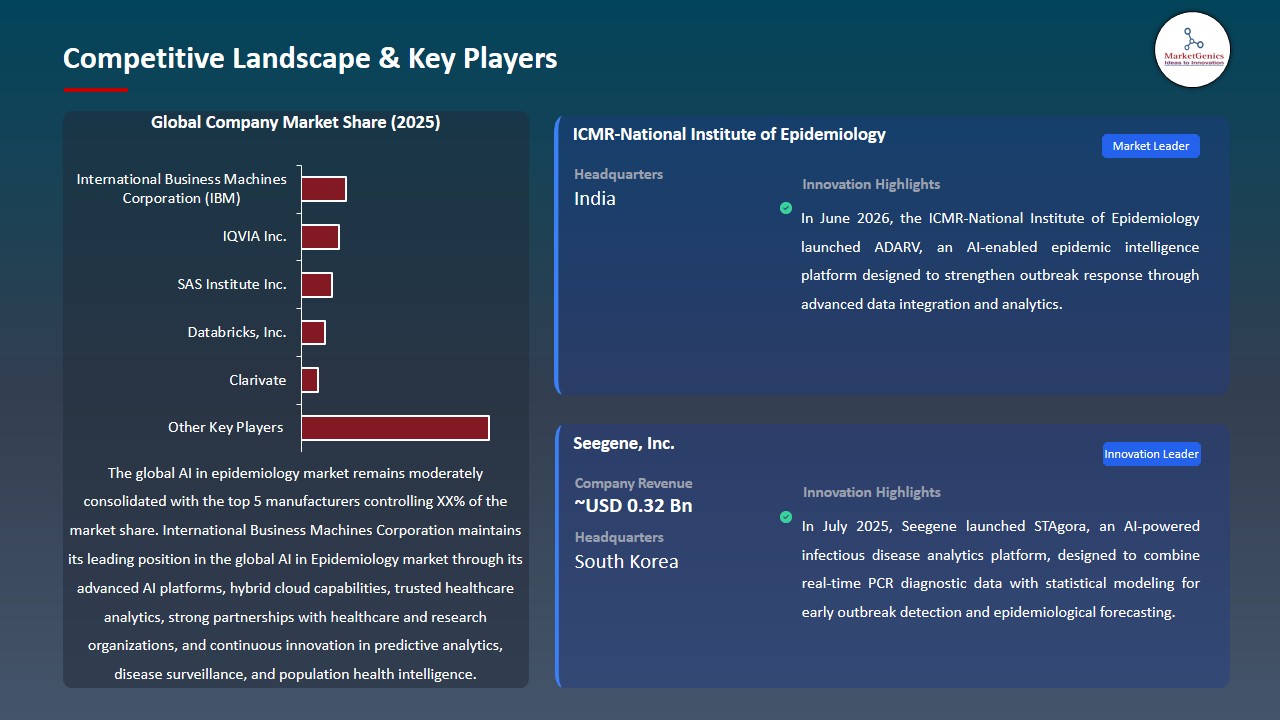Click the 'Headquarters' label in the Seegene card
The height and width of the screenshot is (720, 1280).
click(619, 538)
